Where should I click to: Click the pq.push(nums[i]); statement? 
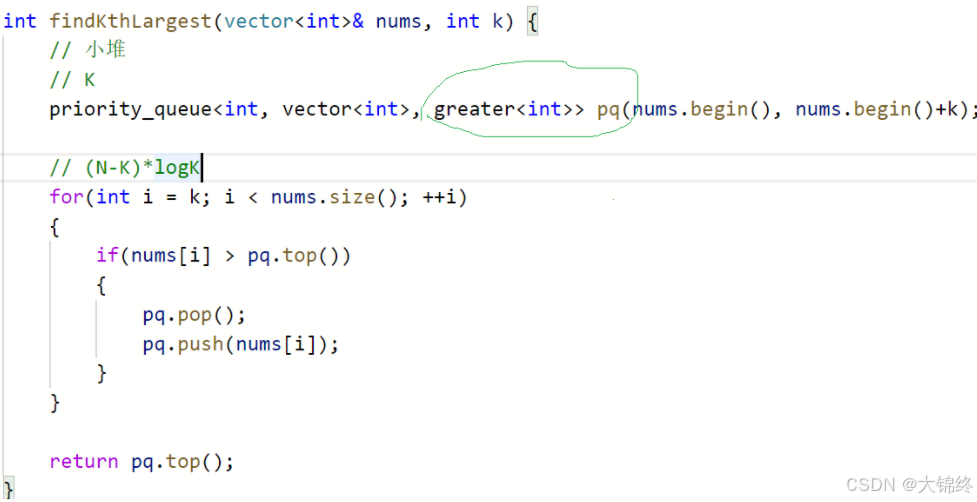241,344
